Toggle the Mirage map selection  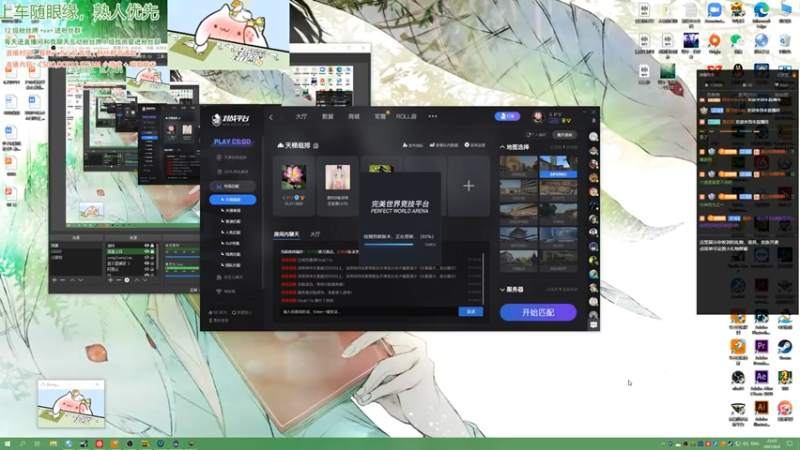coord(518,167)
